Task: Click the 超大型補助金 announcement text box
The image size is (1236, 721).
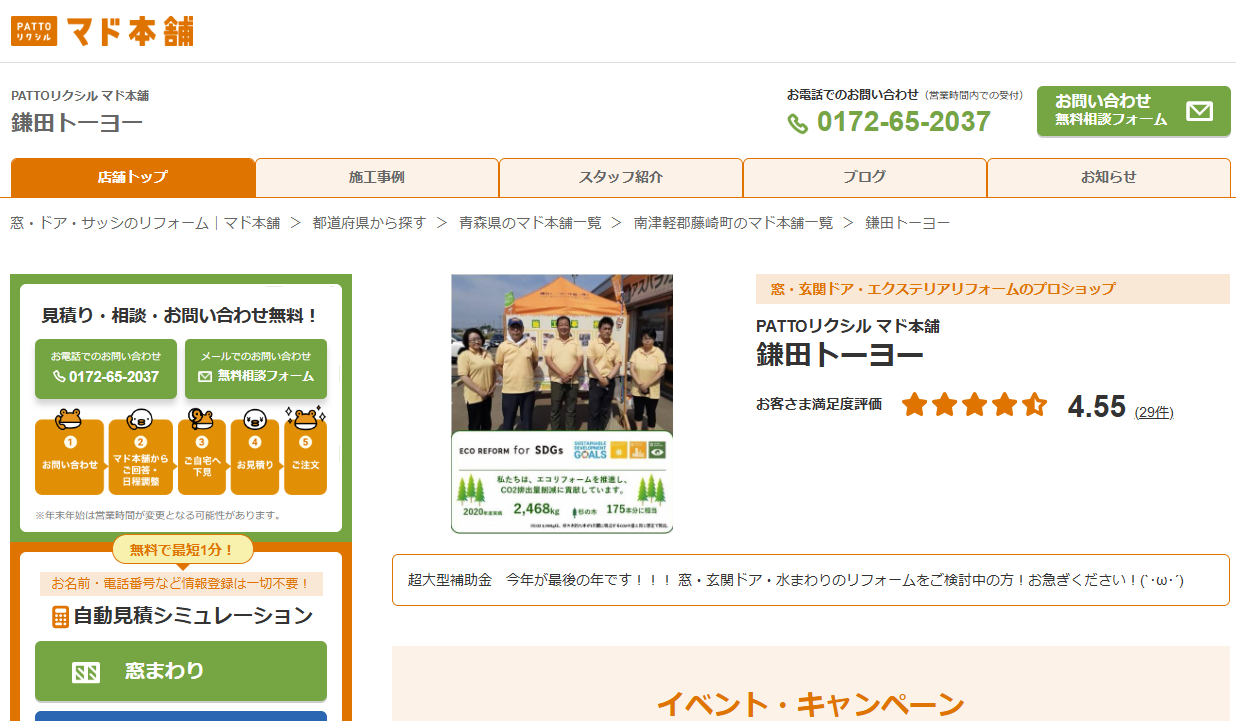Action: pos(811,580)
